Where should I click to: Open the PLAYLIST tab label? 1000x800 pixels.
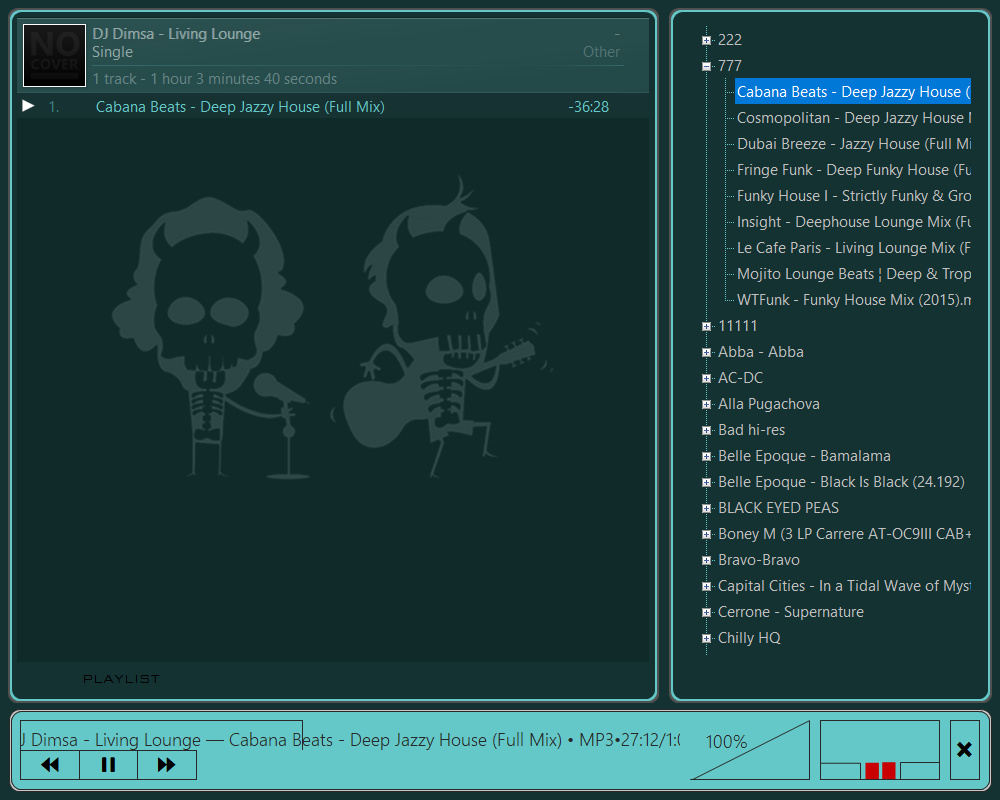(x=121, y=679)
